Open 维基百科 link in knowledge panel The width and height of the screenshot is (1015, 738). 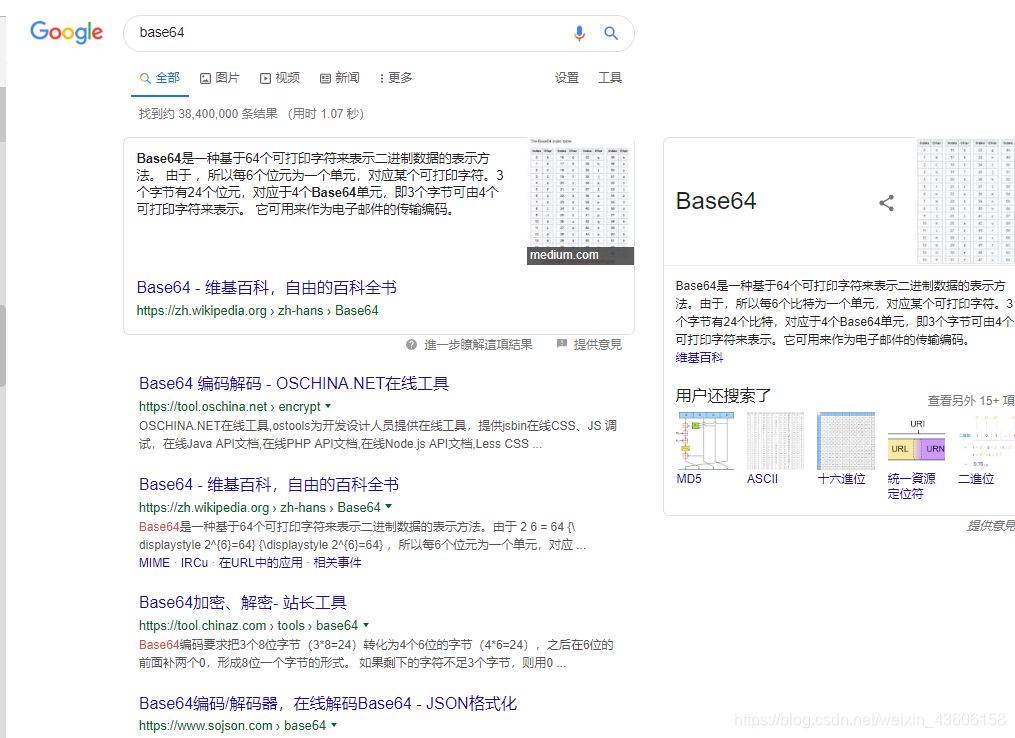click(x=699, y=357)
